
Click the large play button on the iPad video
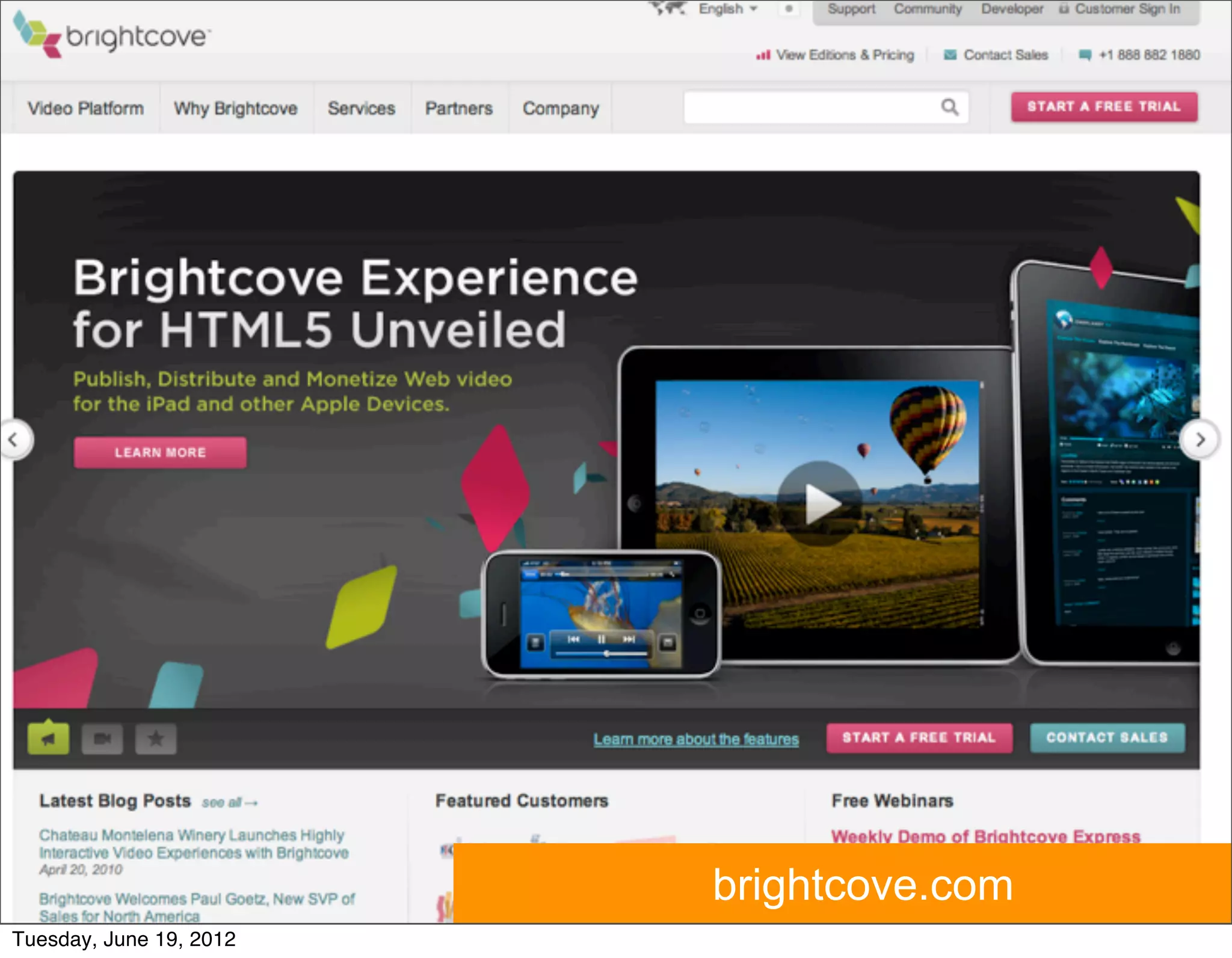coord(819,503)
